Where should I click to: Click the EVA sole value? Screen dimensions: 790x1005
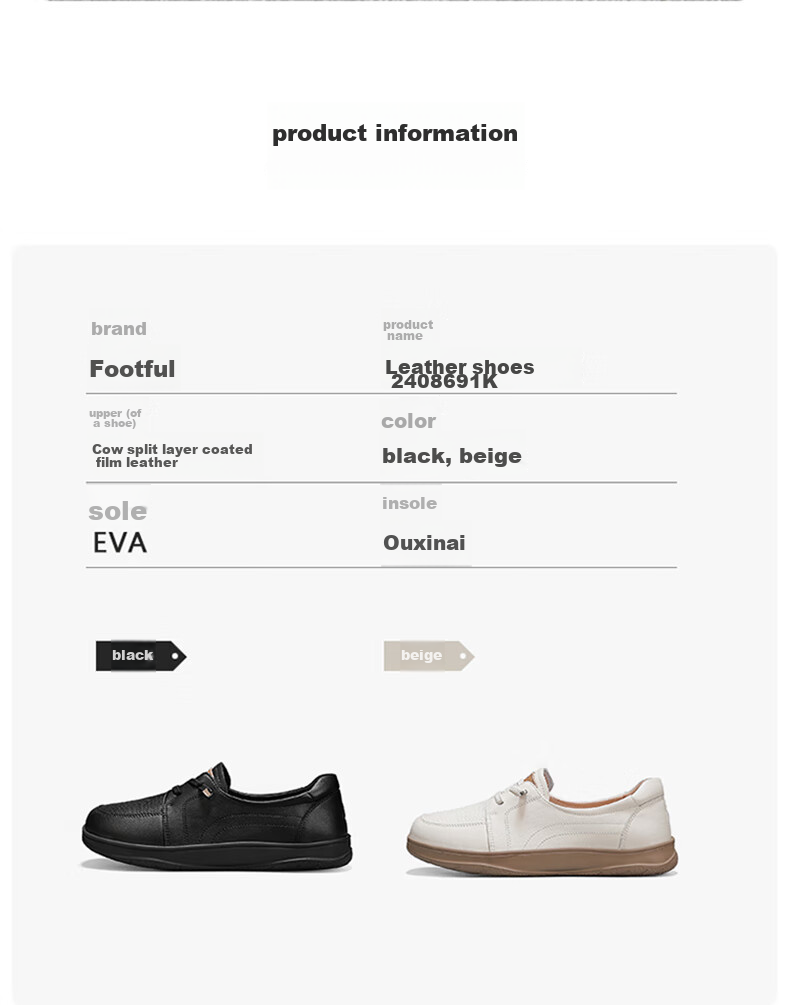pyautogui.click(x=120, y=543)
